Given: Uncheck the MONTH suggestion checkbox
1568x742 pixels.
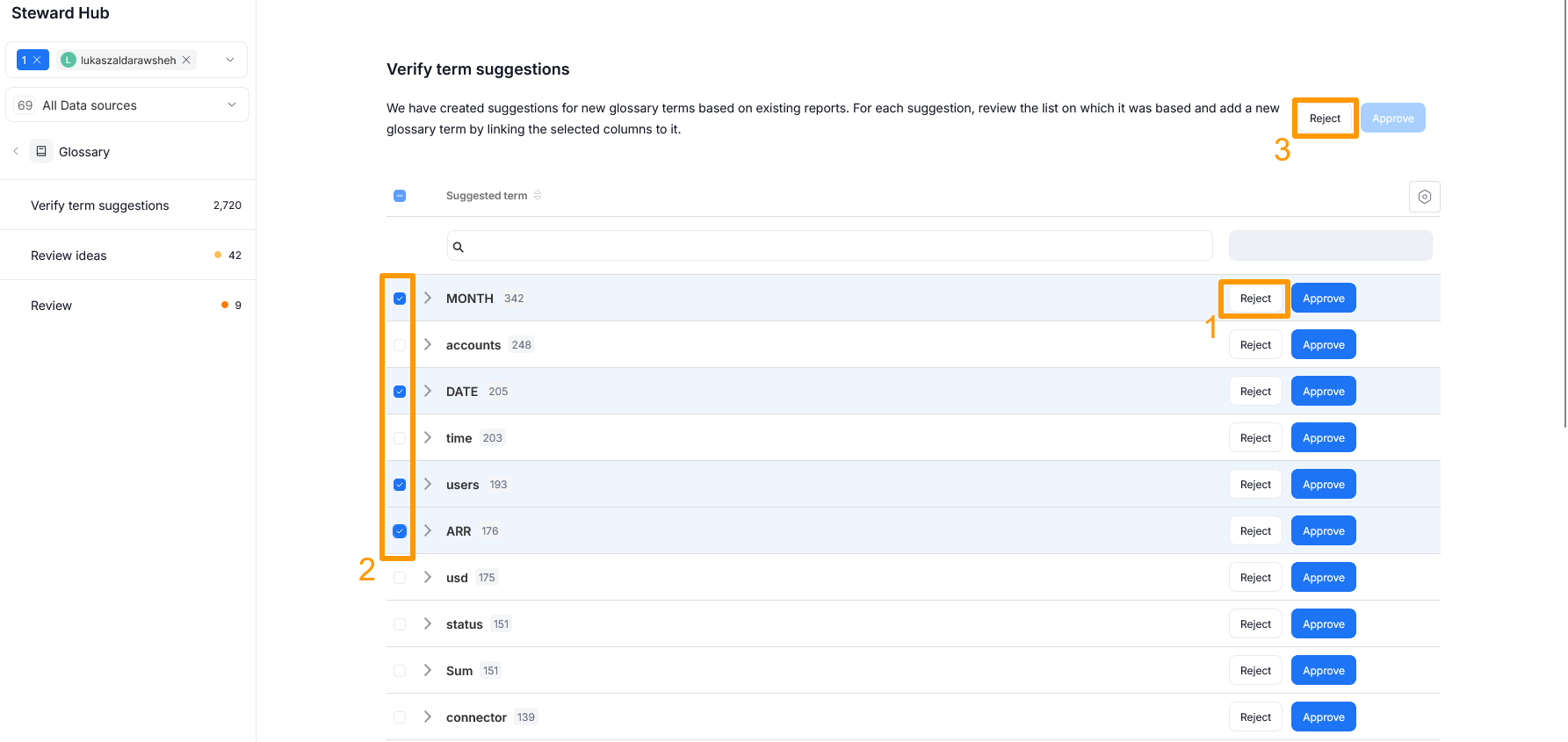Looking at the screenshot, I should pos(400,299).
